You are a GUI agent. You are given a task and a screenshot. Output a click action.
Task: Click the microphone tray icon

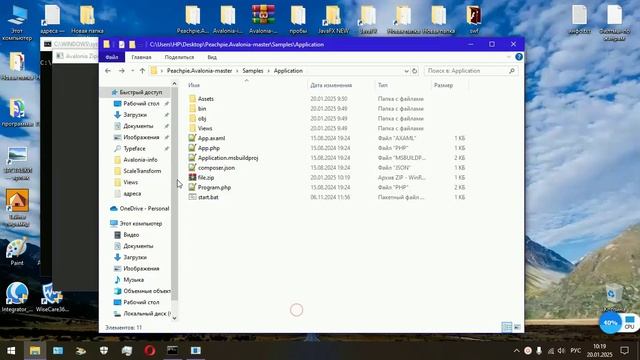(539, 351)
